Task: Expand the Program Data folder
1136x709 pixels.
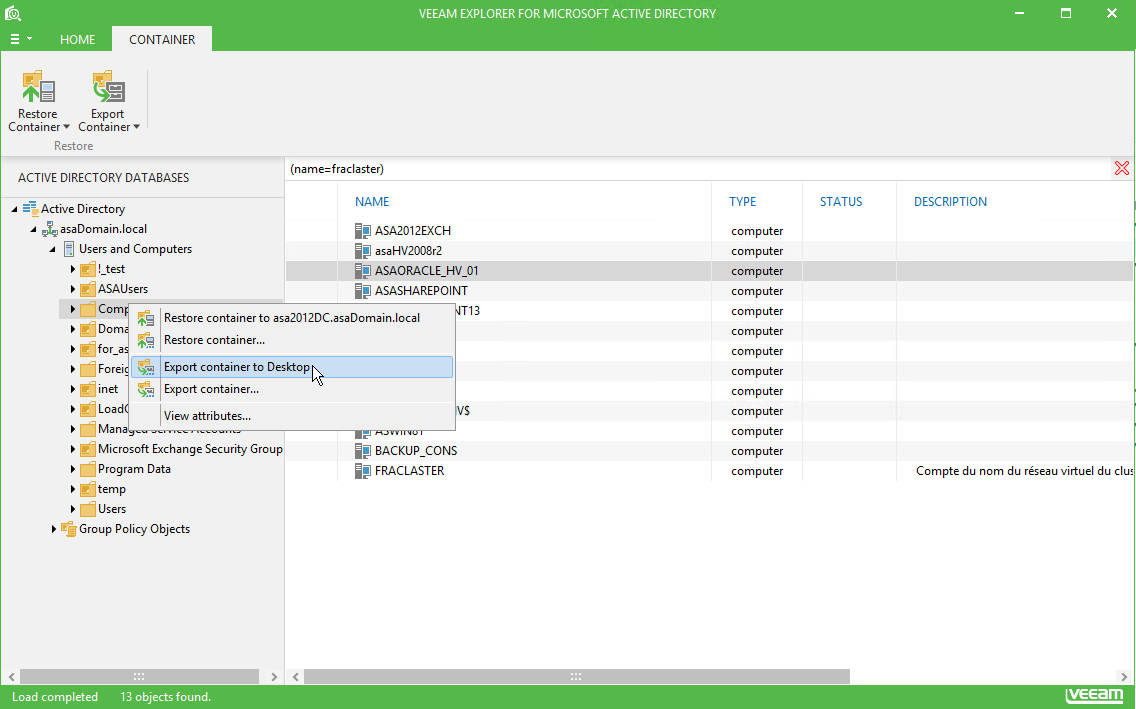Action: [72, 469]
